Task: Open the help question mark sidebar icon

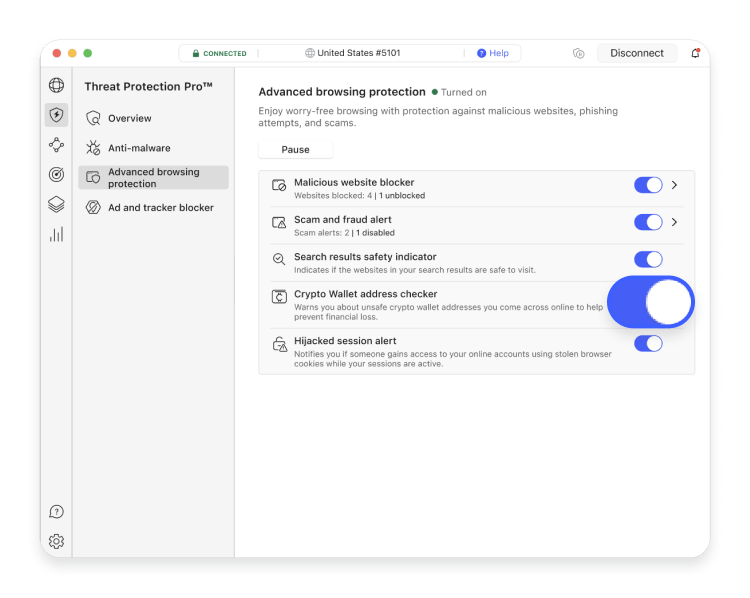Action: pos(56,511)
